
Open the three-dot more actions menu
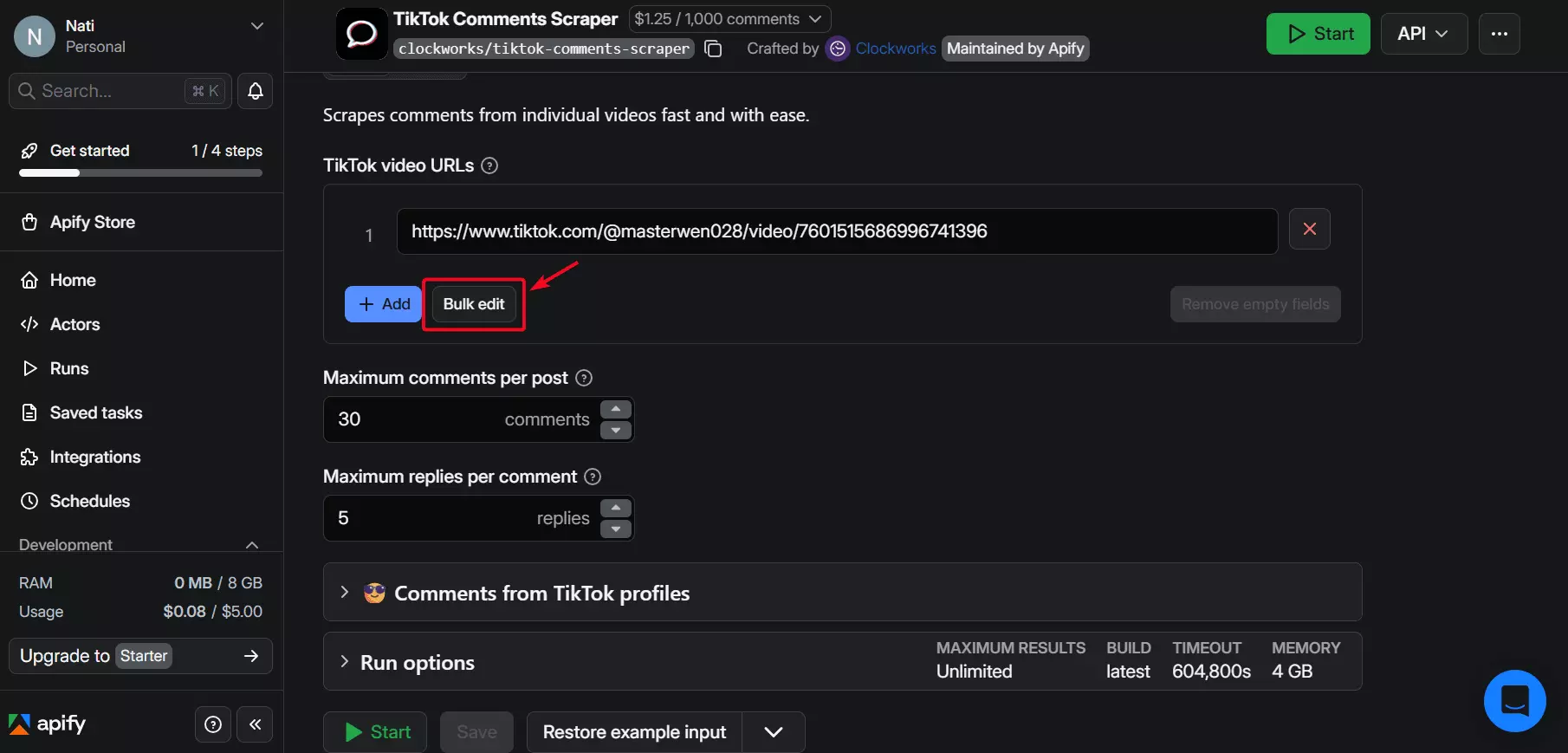[x=1499, y=34]
